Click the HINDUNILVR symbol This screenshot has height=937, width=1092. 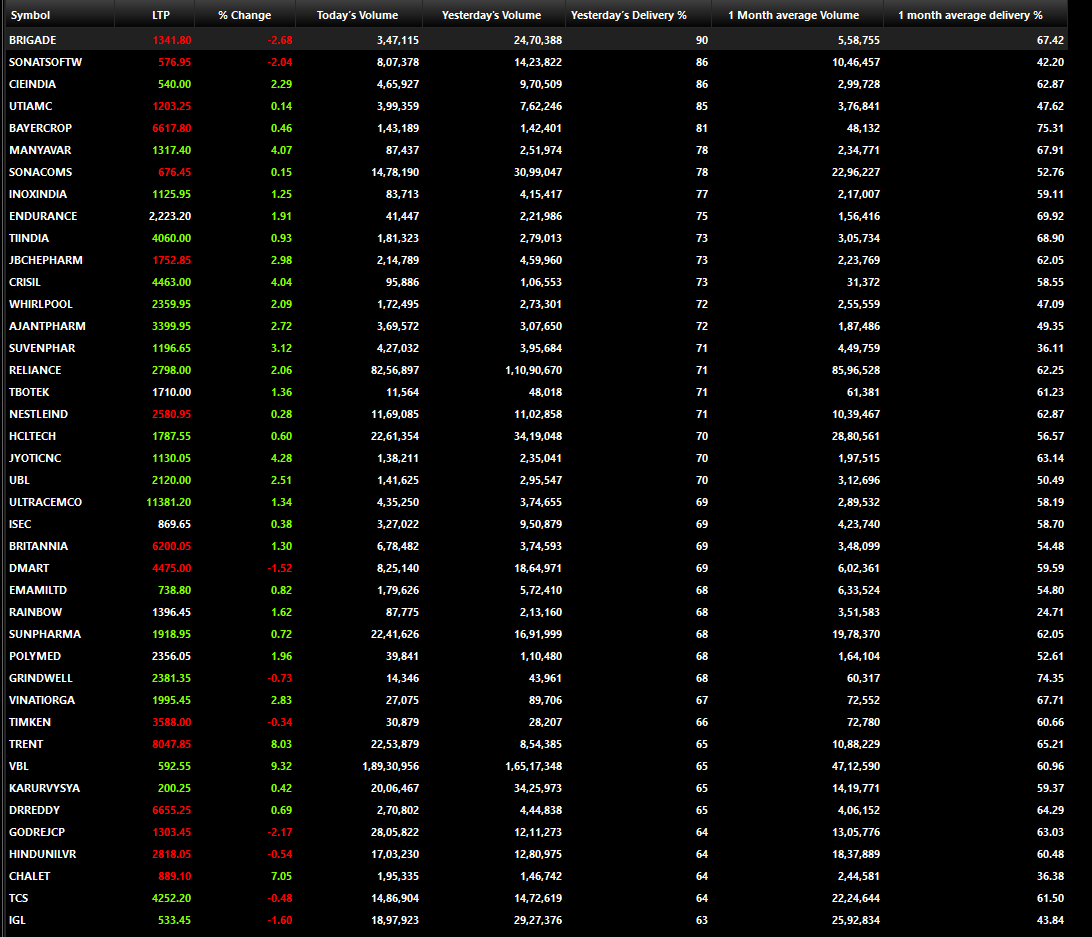click(42, 854)
